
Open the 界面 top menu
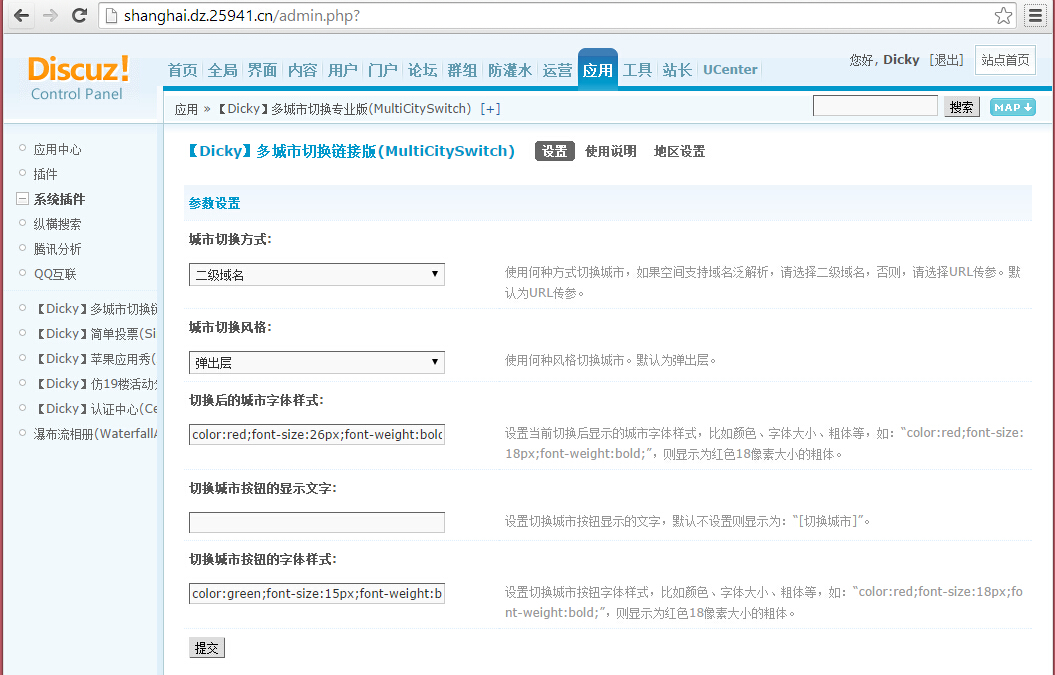tap(262, 70)
